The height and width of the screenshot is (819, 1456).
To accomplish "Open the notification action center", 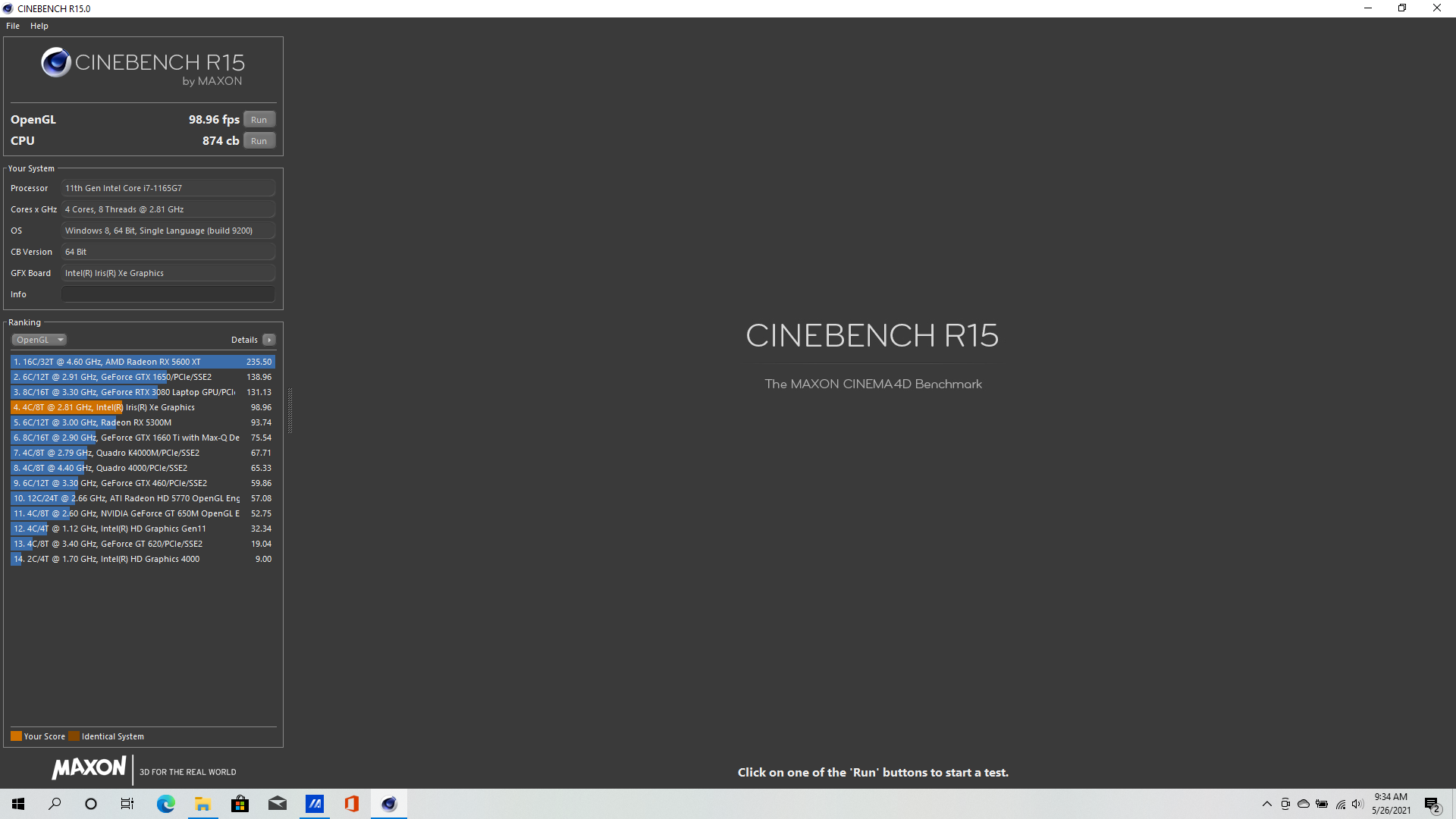I will point(1432,804).
